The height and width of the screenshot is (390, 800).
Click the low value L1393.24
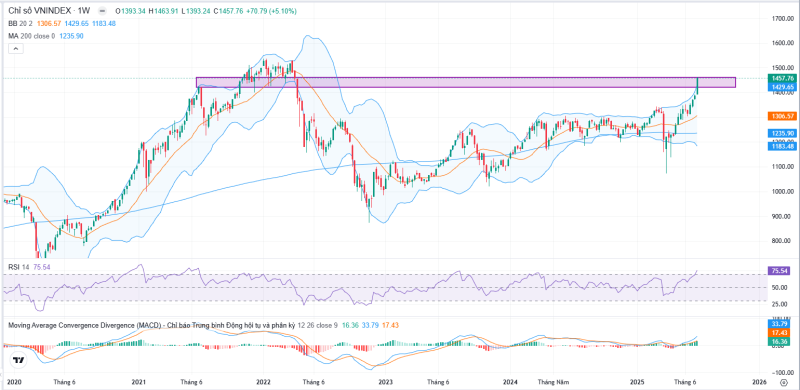(195, 11)
